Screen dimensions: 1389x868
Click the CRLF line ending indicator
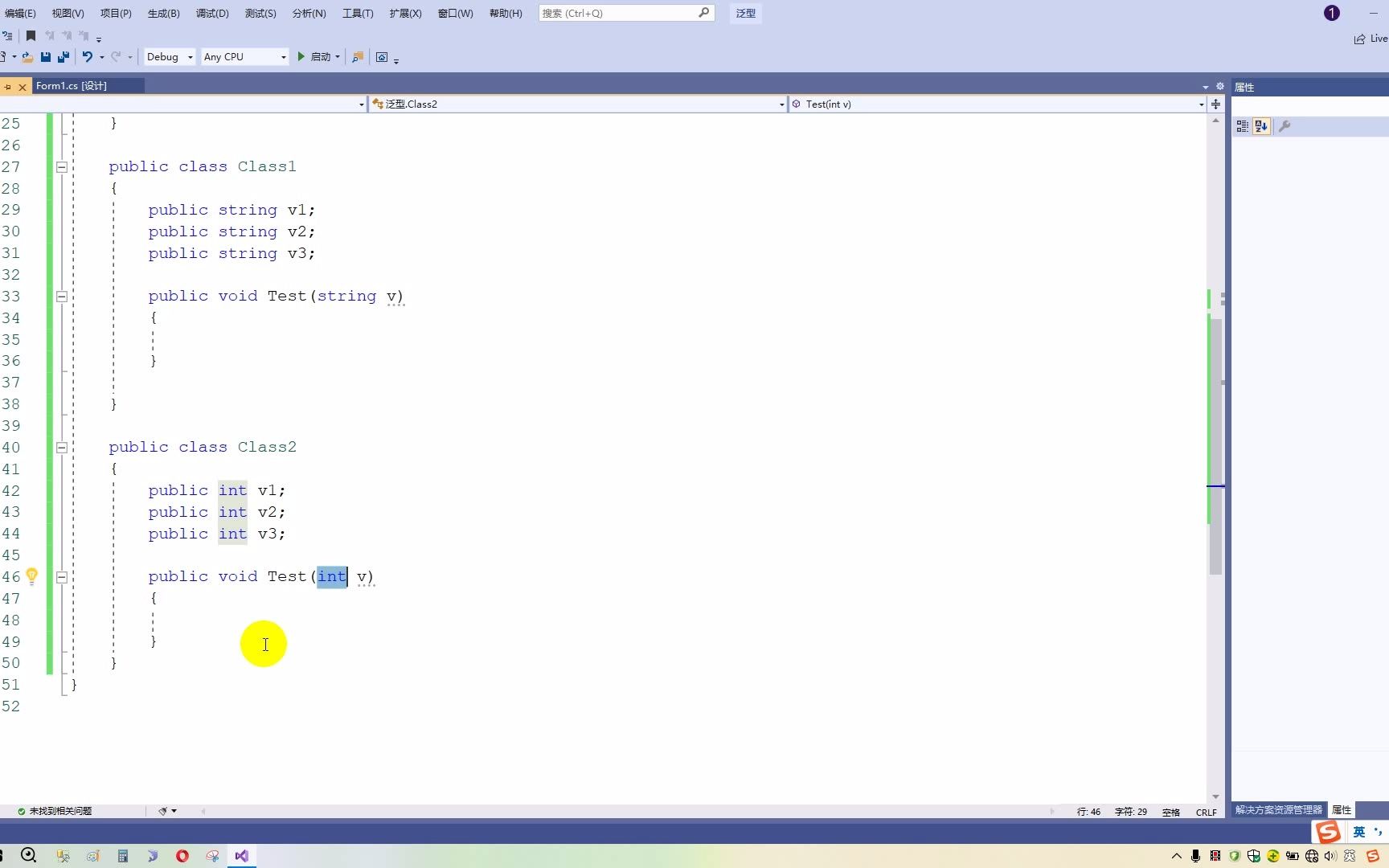click(1206, 812)
